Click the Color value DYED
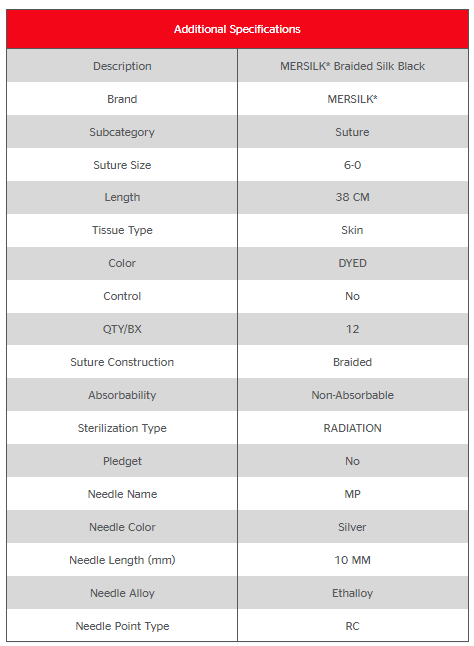The image size is (474, 646). click(353, 263)
